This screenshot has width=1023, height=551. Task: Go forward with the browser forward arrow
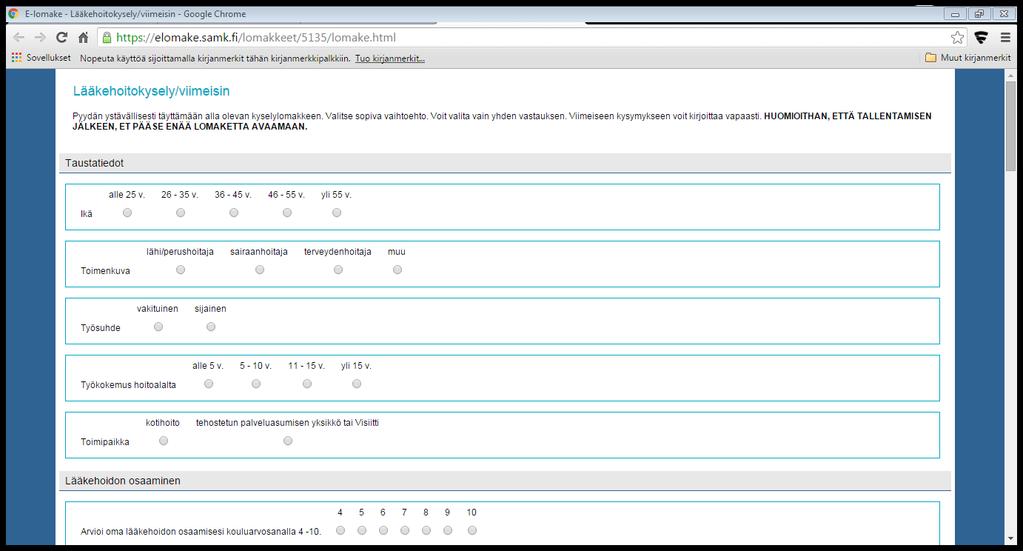[x=40, y=37]
